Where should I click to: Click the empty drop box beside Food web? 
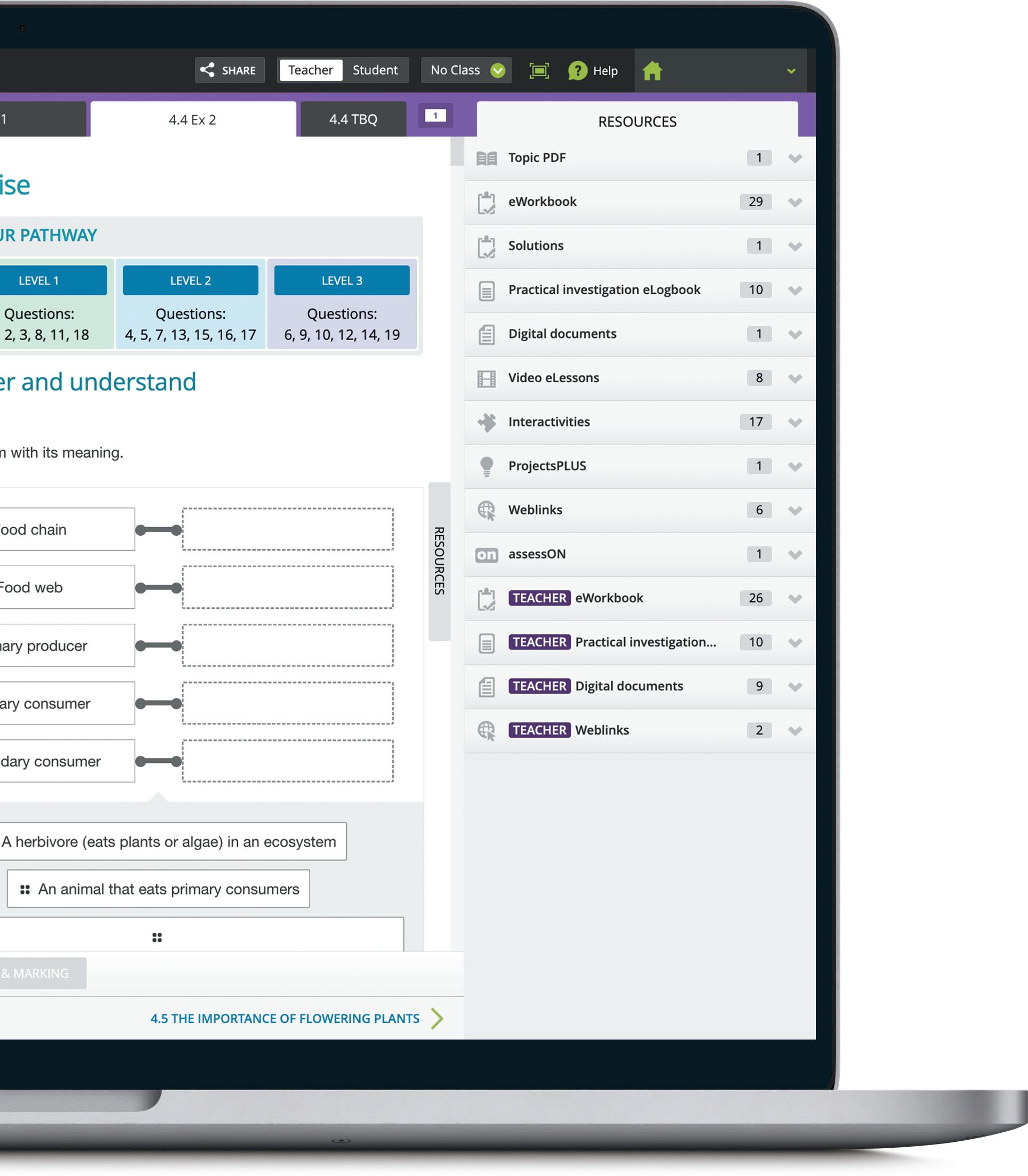287,587
